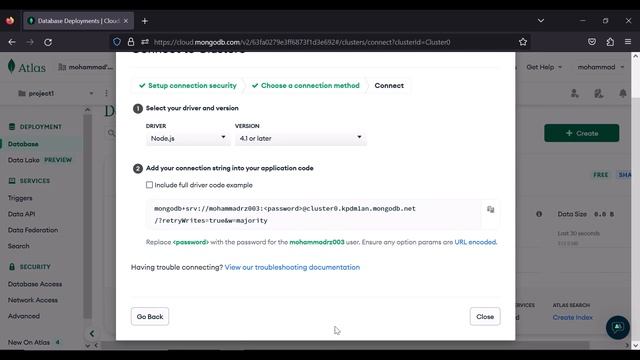The image size is (640, 360).
Task: Click the invite user icon
Action: coord(575,93)
